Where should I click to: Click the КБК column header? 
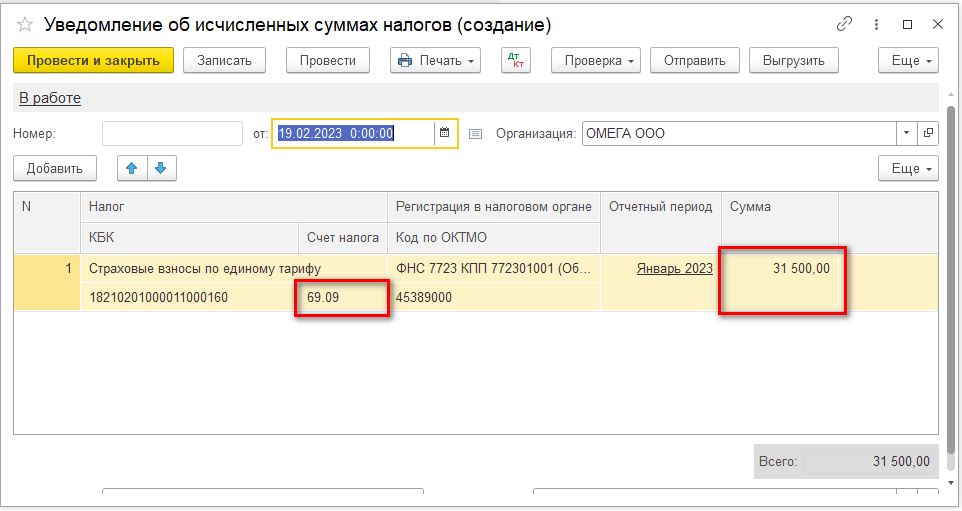[190, 237]
